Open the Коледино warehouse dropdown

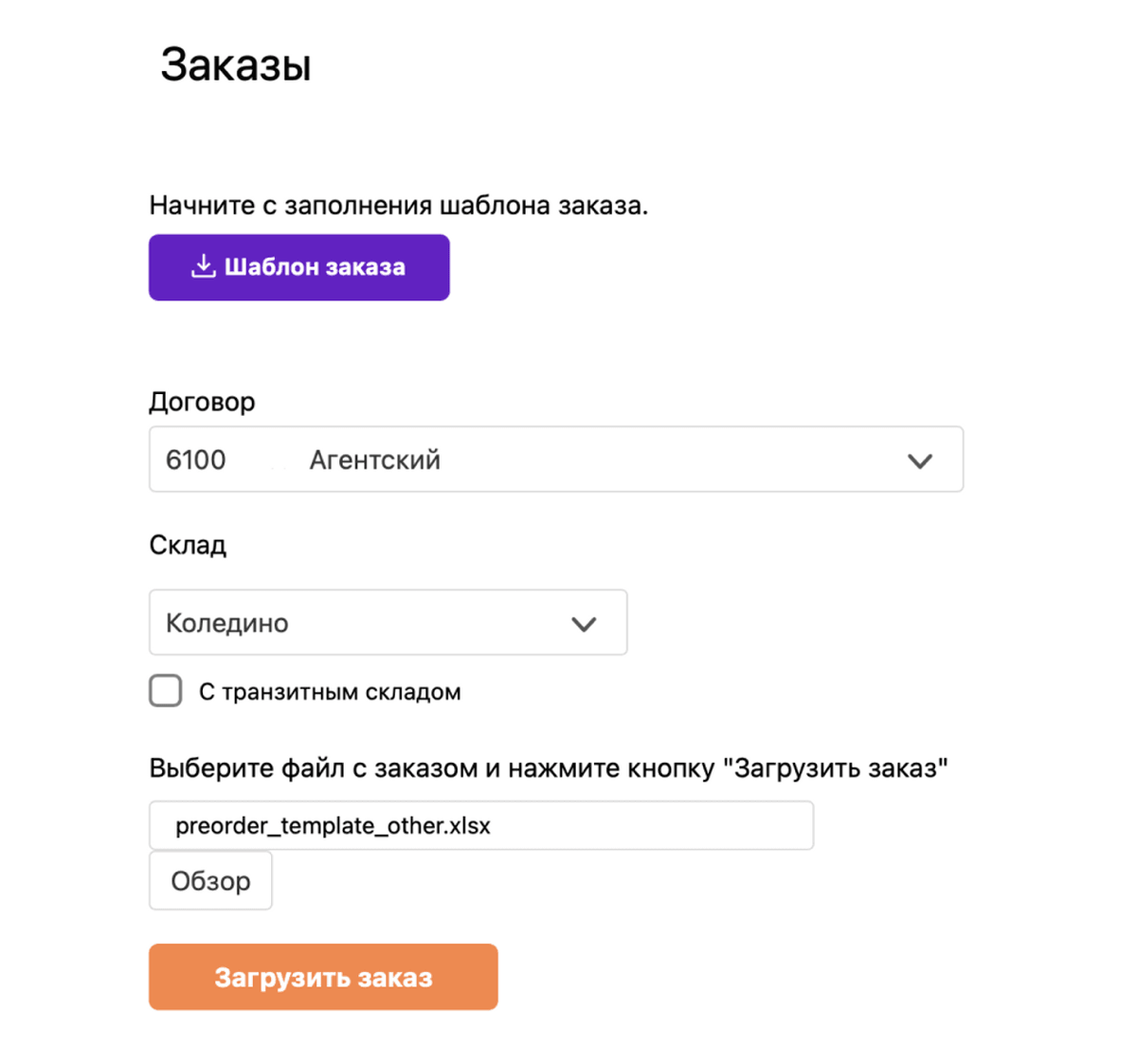pyautogui.click(x=388, y=622)
